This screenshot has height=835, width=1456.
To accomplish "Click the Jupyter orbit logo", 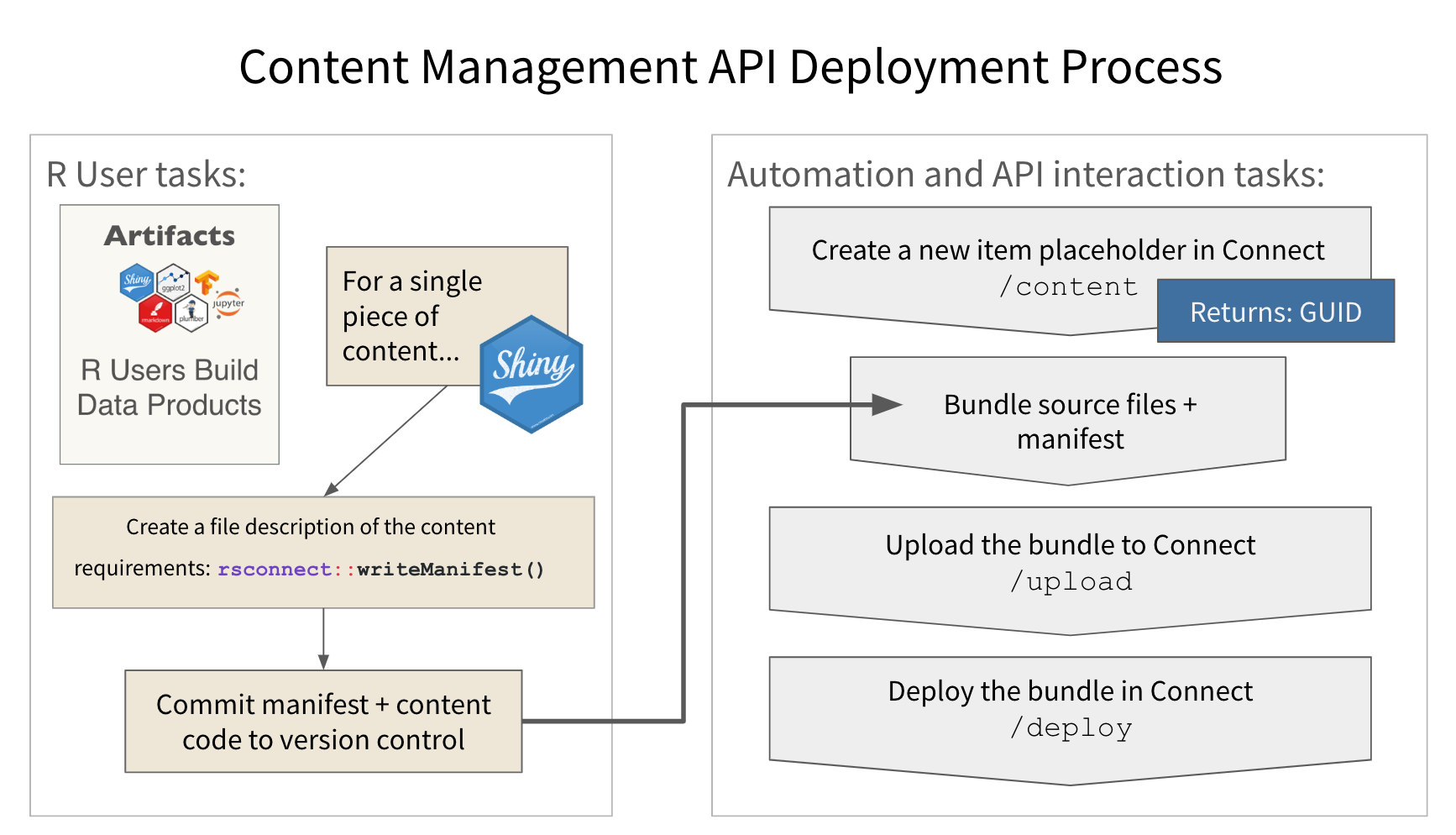I will click(x=228, y=303).
